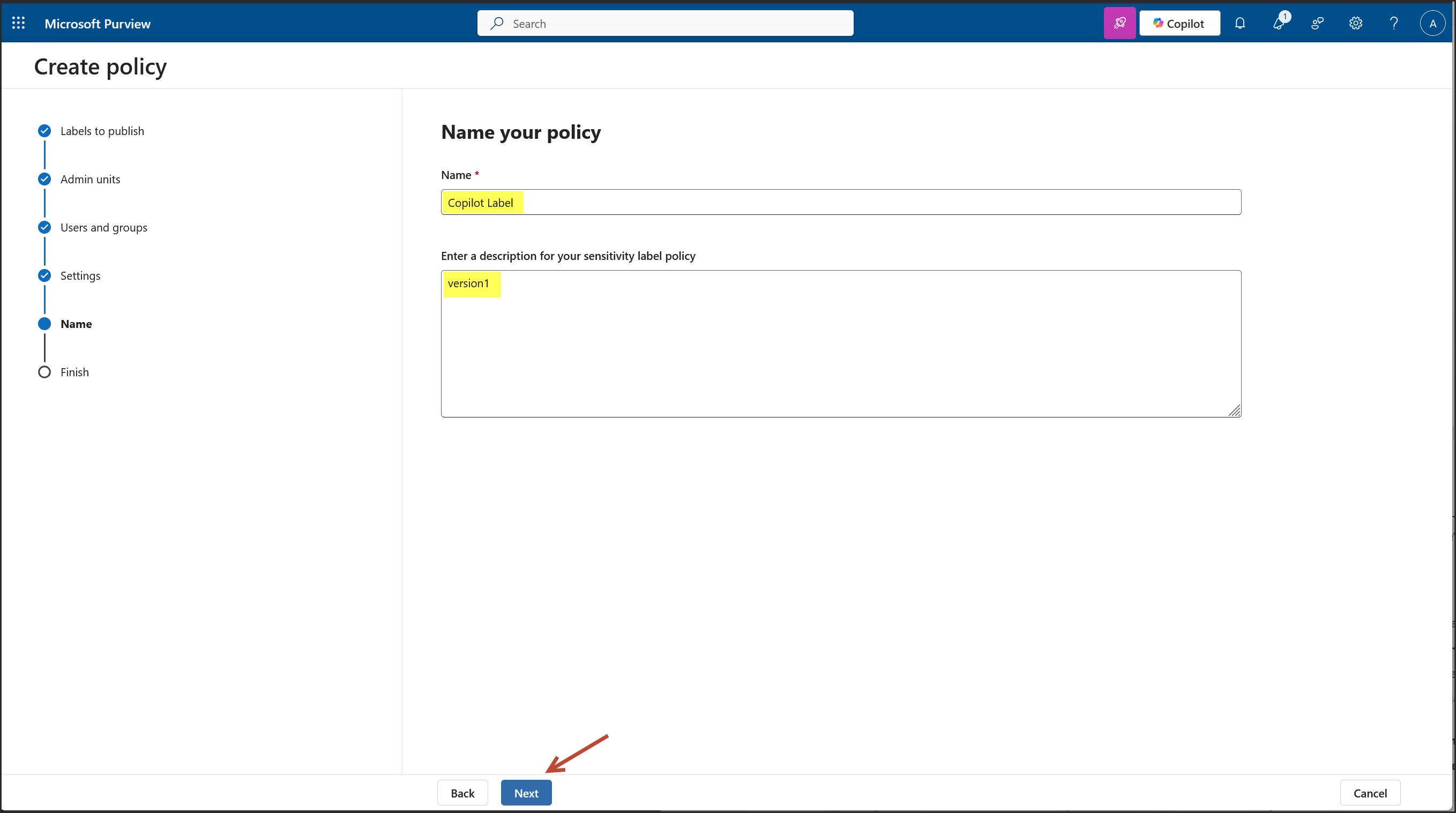Open the app launcher waffle icon
Viewport: 1456px width, 813px height.
pos(18,23)
